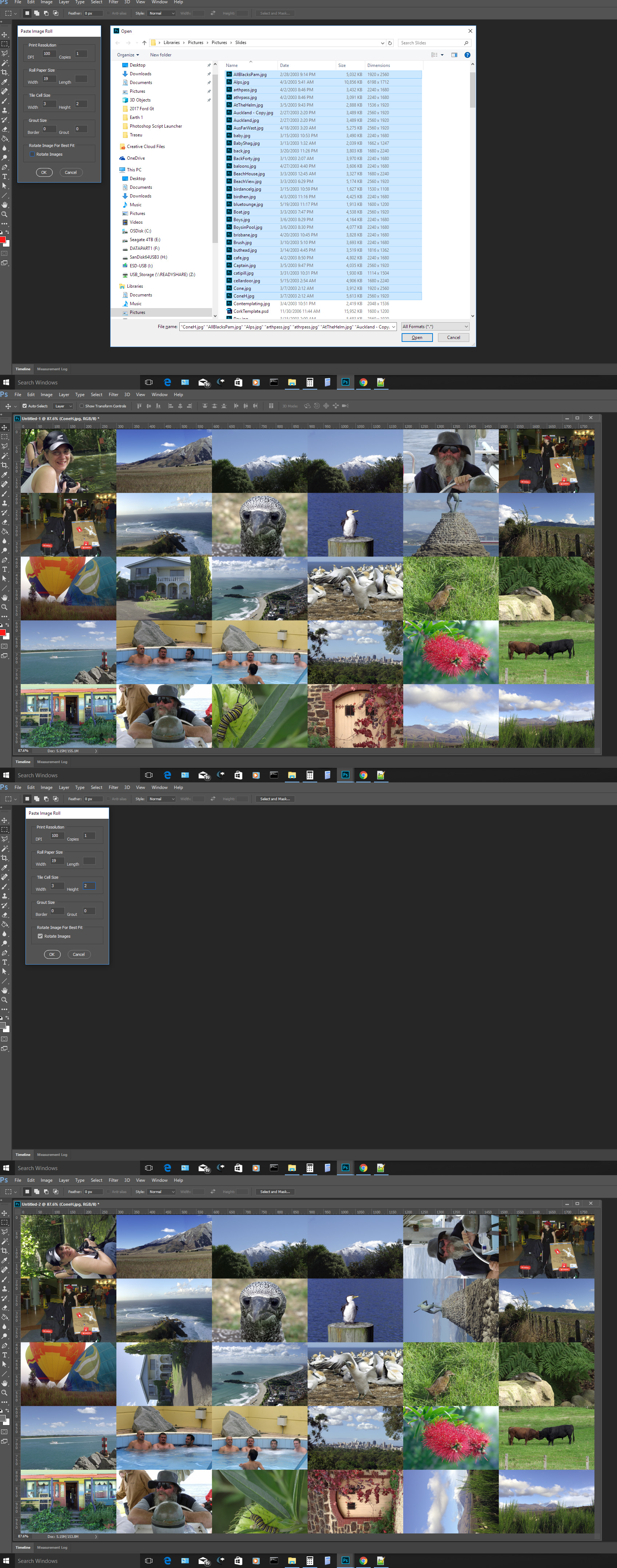Click red bottlebrush flower tile in Untitled-2
The width and height of the screenshot is (617, 1568).
451,1438
